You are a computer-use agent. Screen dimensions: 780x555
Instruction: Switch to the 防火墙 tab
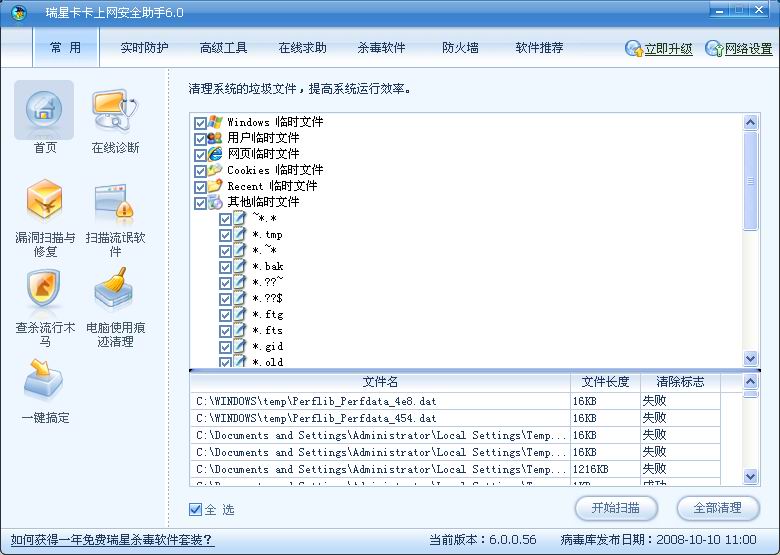[x=461, y=48]
